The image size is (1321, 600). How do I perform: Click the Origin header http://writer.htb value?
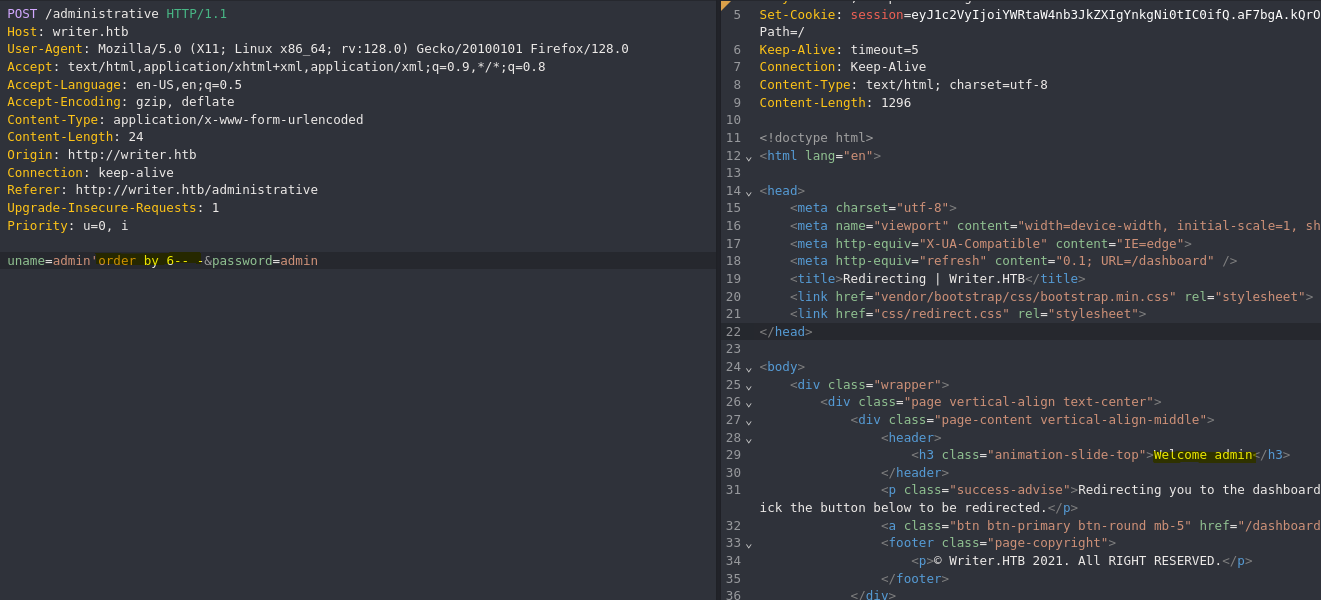132,155
